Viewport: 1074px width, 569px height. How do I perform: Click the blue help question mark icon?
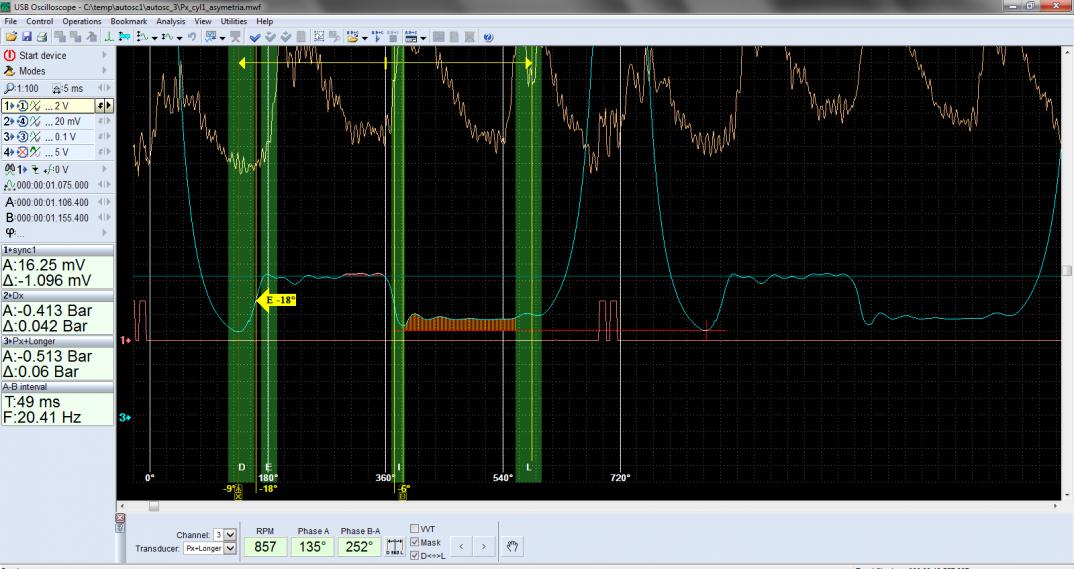[488, 37]
